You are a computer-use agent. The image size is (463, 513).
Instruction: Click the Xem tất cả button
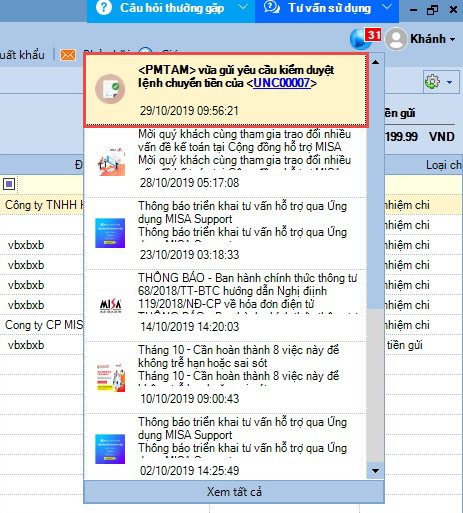pos(234,492)
